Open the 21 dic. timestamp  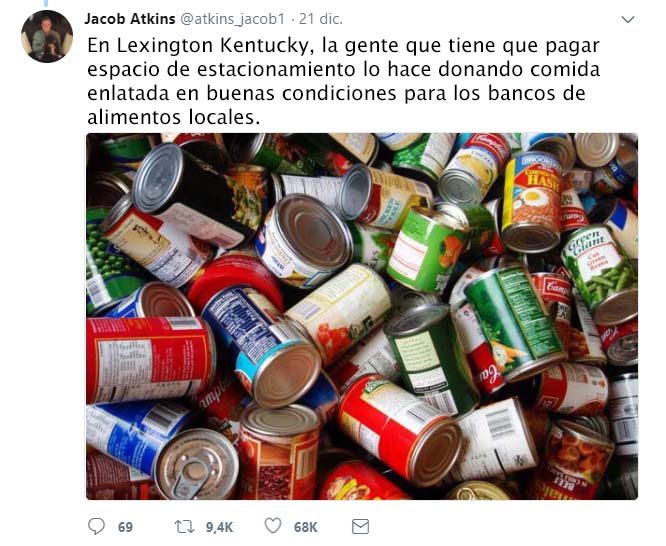coord(321,19)
